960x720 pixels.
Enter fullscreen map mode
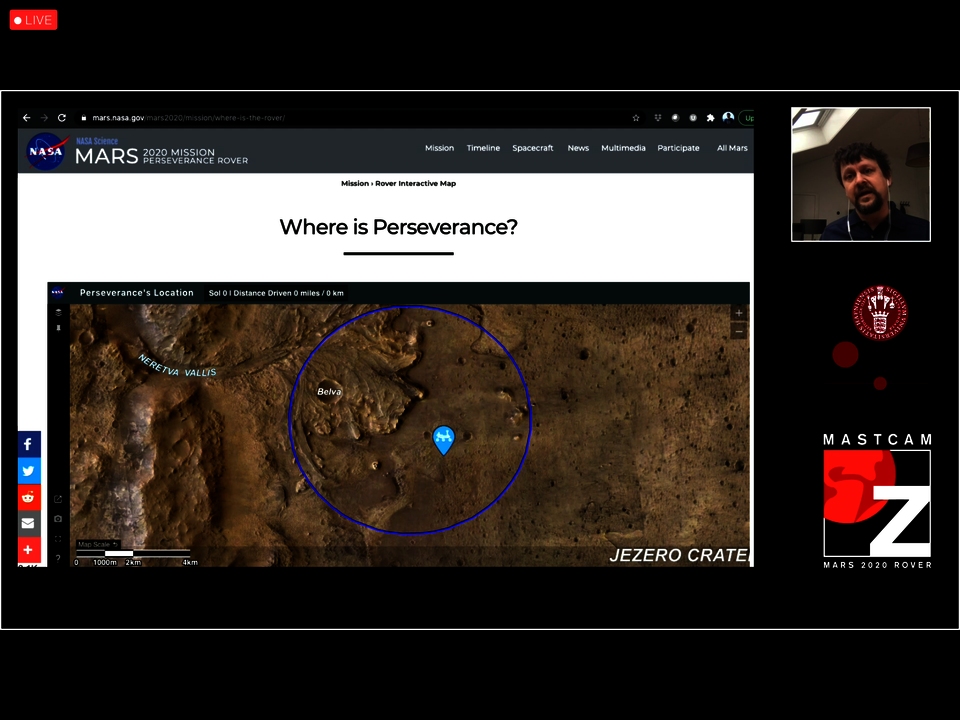[58, 539]
